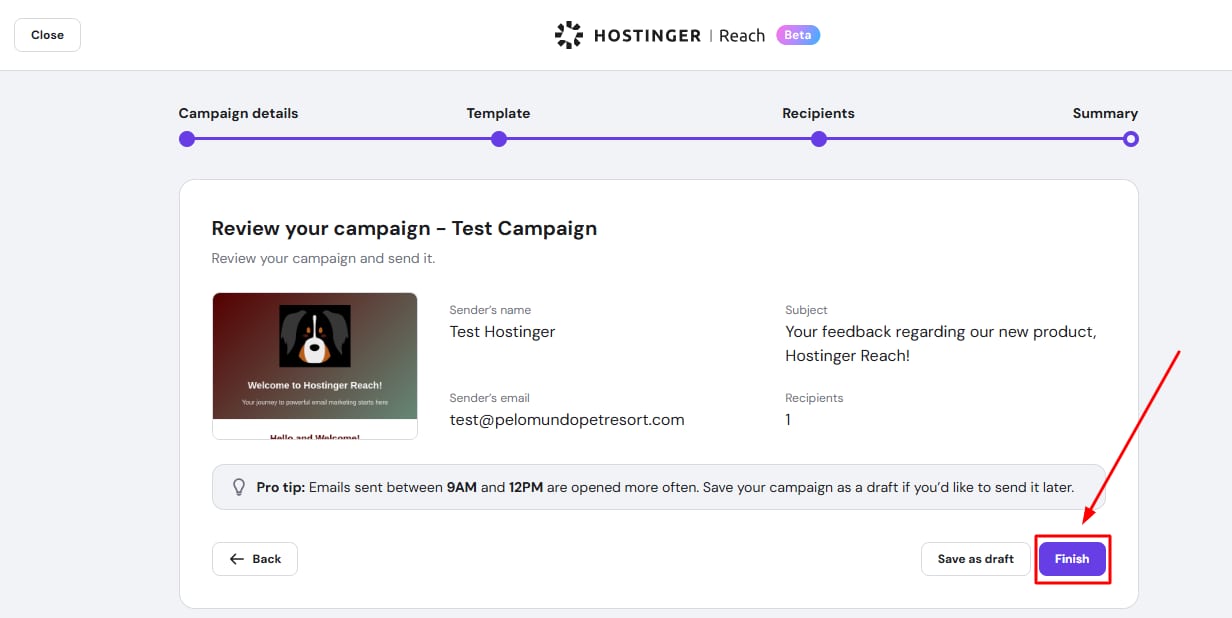
Task: Open the Campaign details step
Action: pos(238,113)
